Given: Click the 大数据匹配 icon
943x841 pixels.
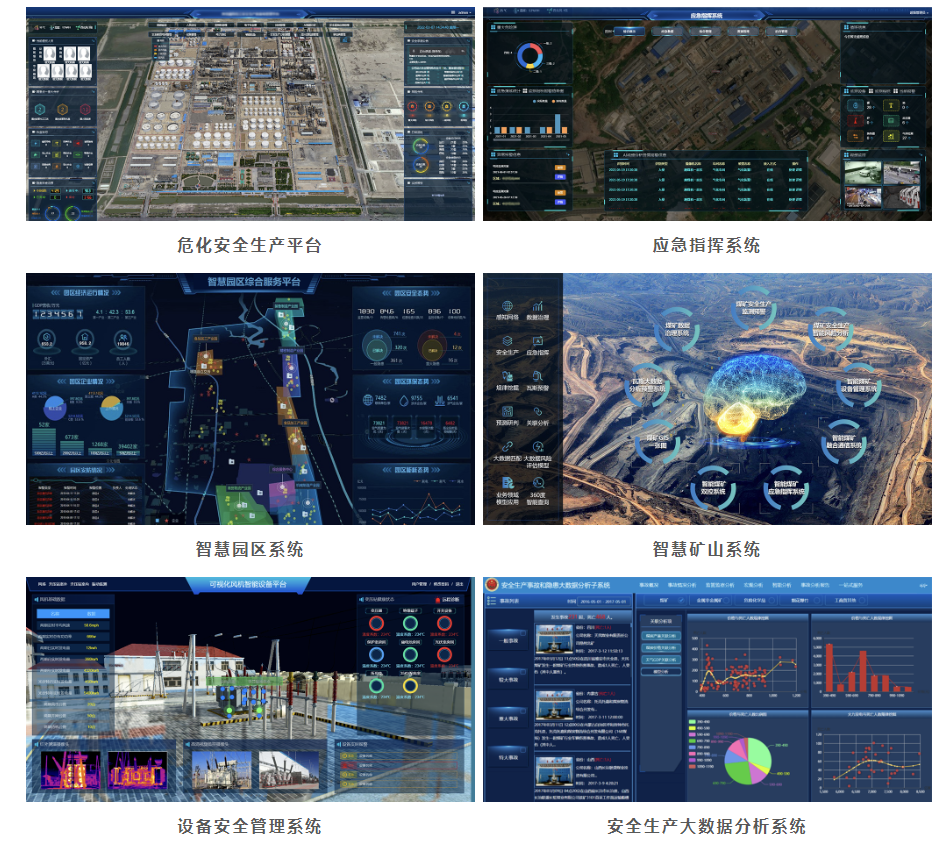Looking at the screenshot, I should point(507,447).
